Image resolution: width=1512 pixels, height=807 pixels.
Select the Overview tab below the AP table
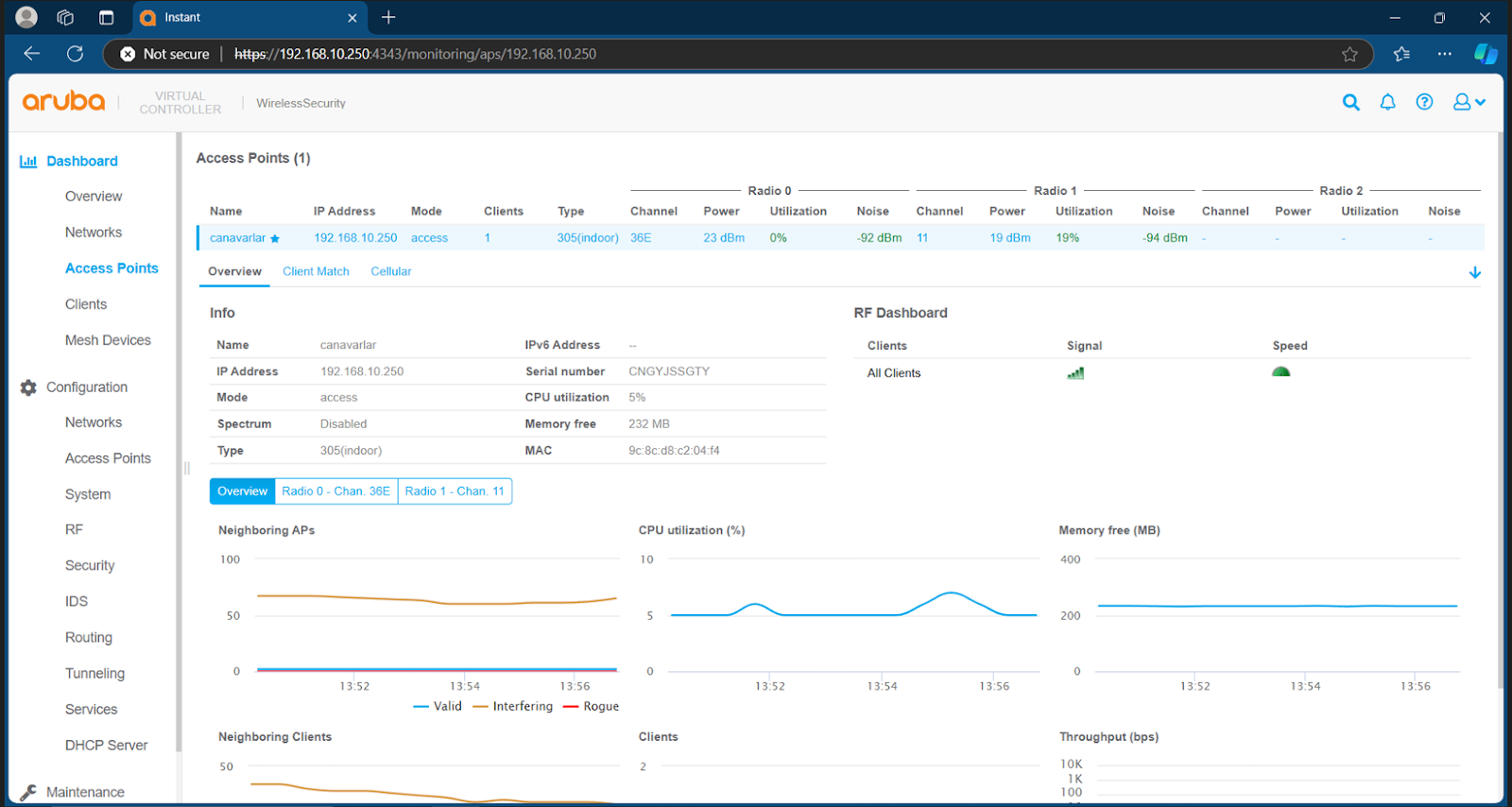point(234,271)
